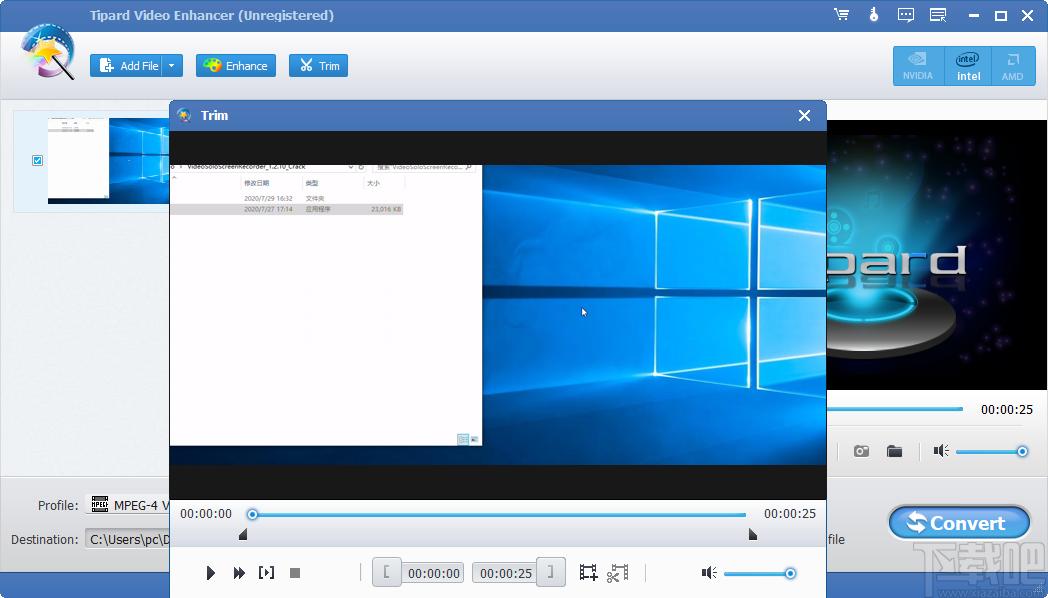The image size is (1048, 598).
Task: Close the Trim dialog
Action: click(x=804, y=116)
